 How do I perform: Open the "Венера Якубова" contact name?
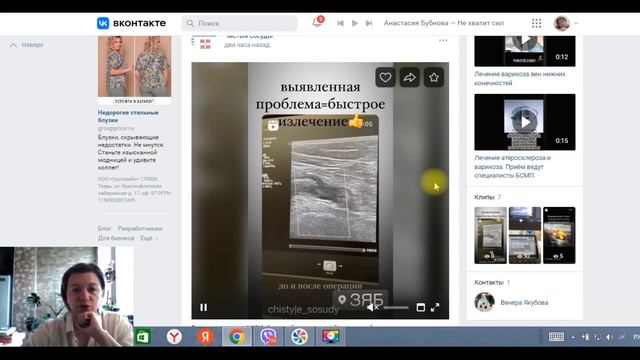[x=524, y=302]
